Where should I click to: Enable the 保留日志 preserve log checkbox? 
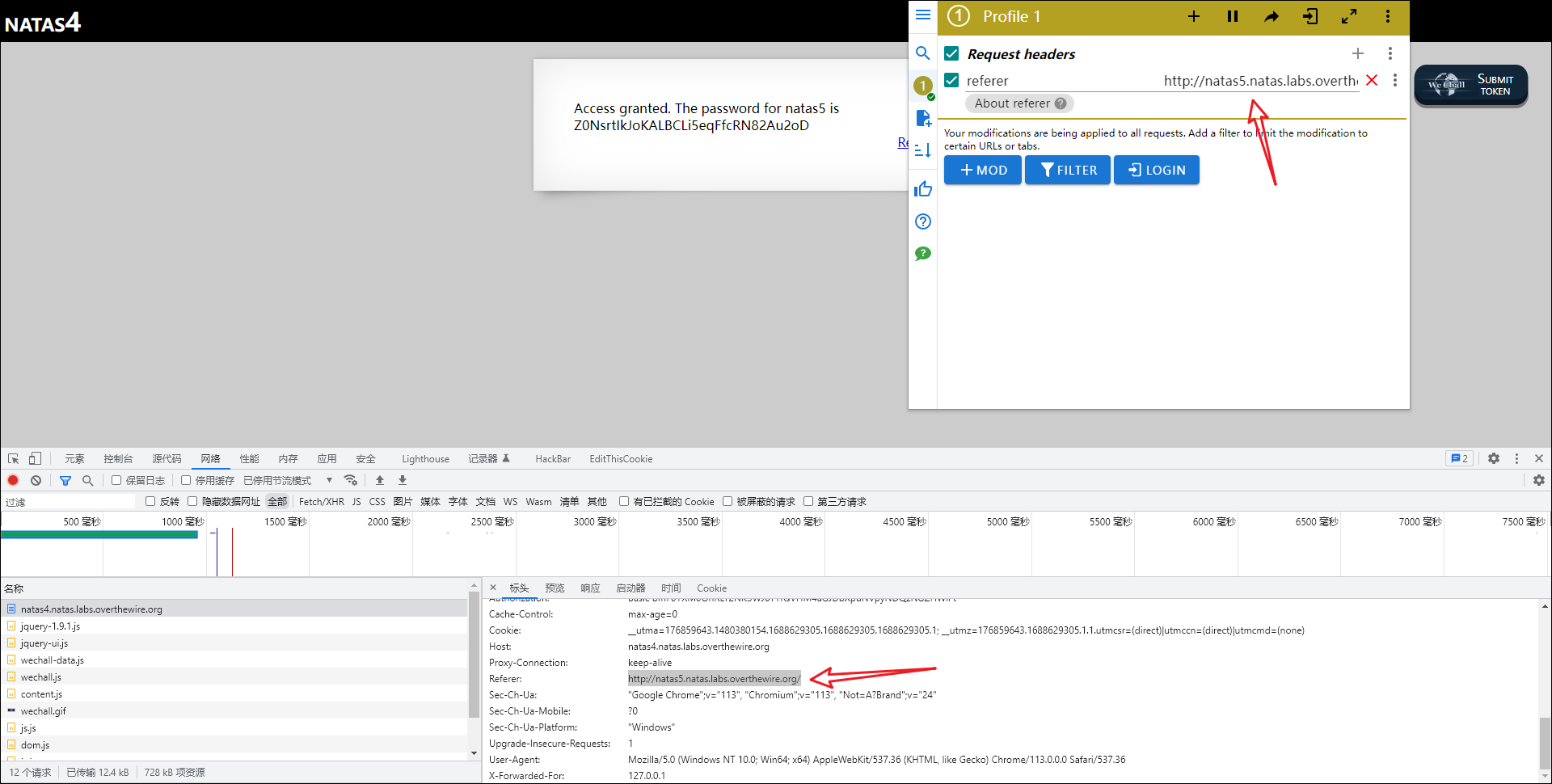tap(116, 480)
